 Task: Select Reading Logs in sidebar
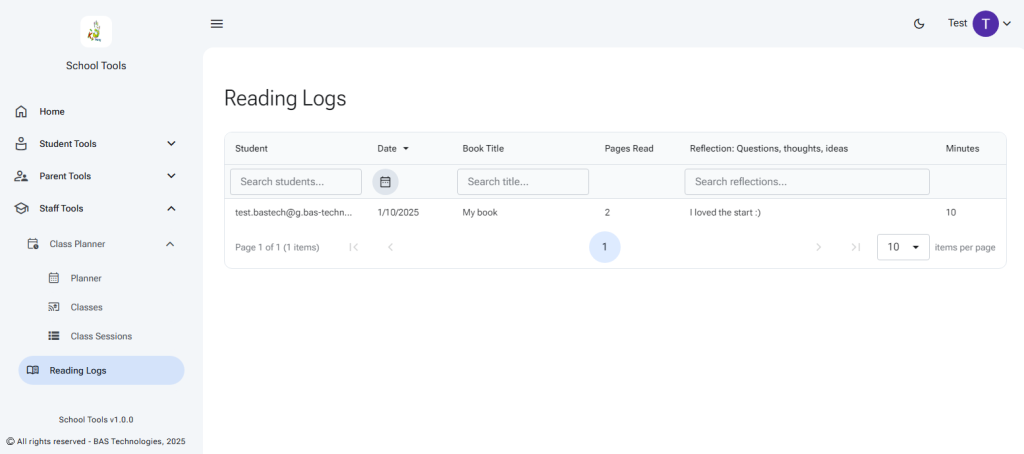coord(101,370)
